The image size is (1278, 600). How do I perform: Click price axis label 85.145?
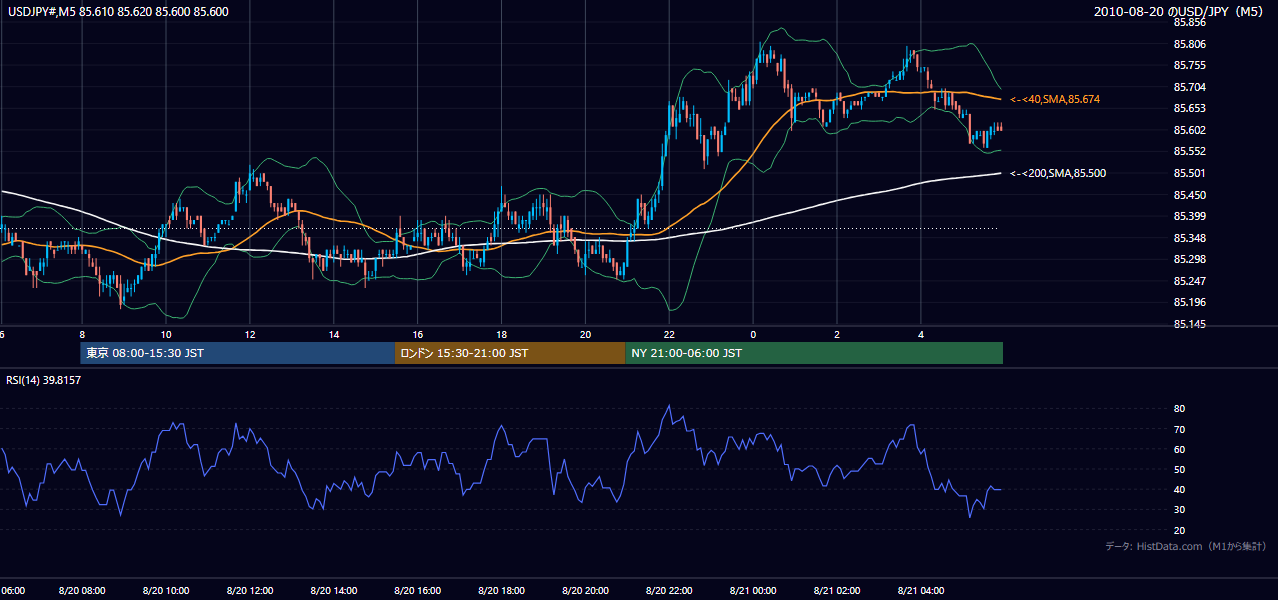(1190, 324)
